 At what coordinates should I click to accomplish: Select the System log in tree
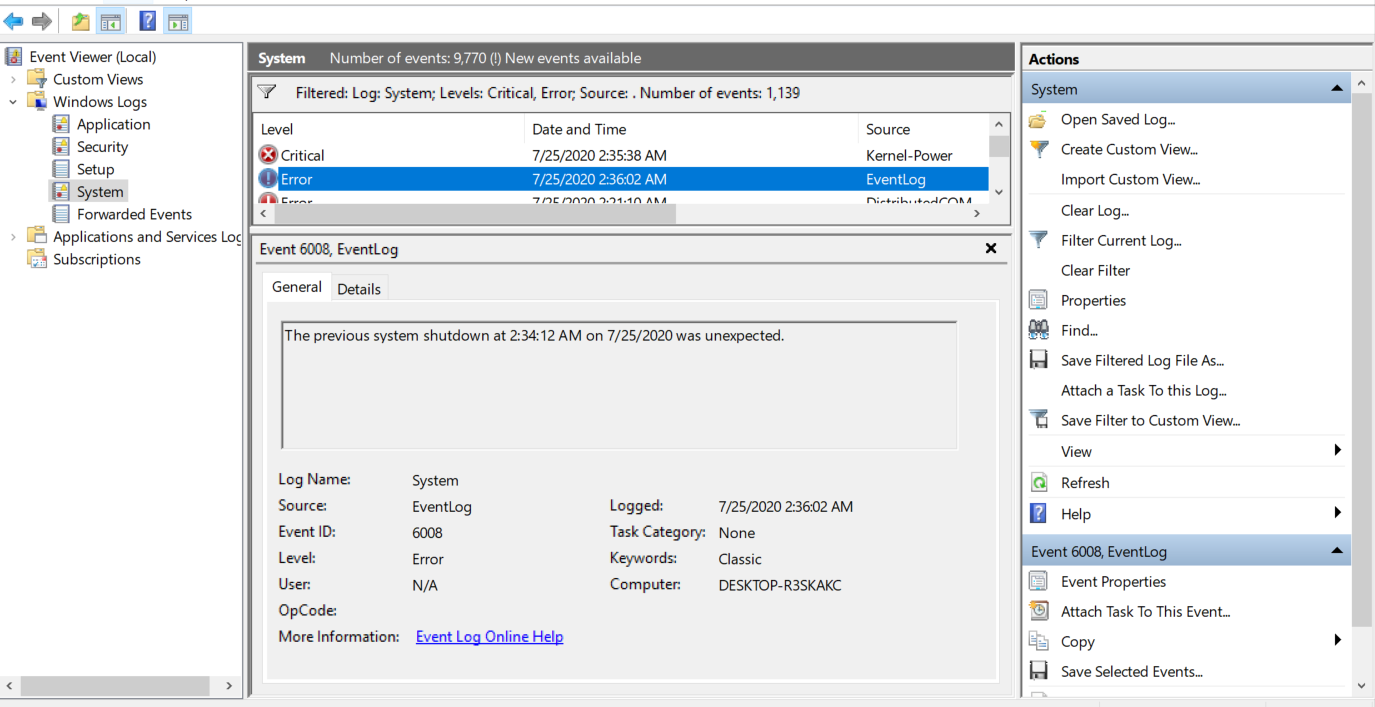coord(100,192)
